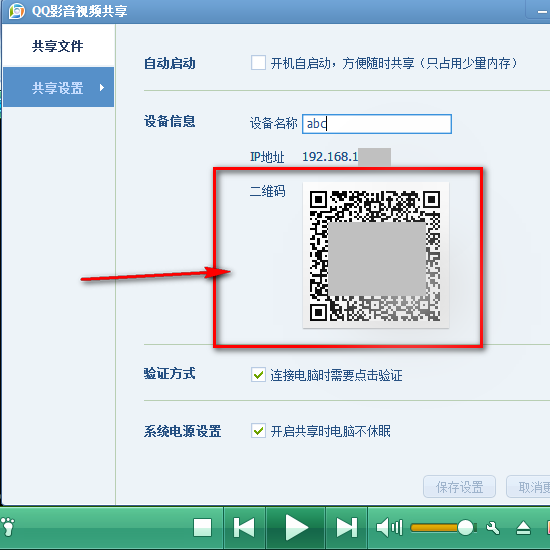Click the 自动启动 section label
This screenshot has width=550, height=550.
pyautogui.click(x=170, y=63)
